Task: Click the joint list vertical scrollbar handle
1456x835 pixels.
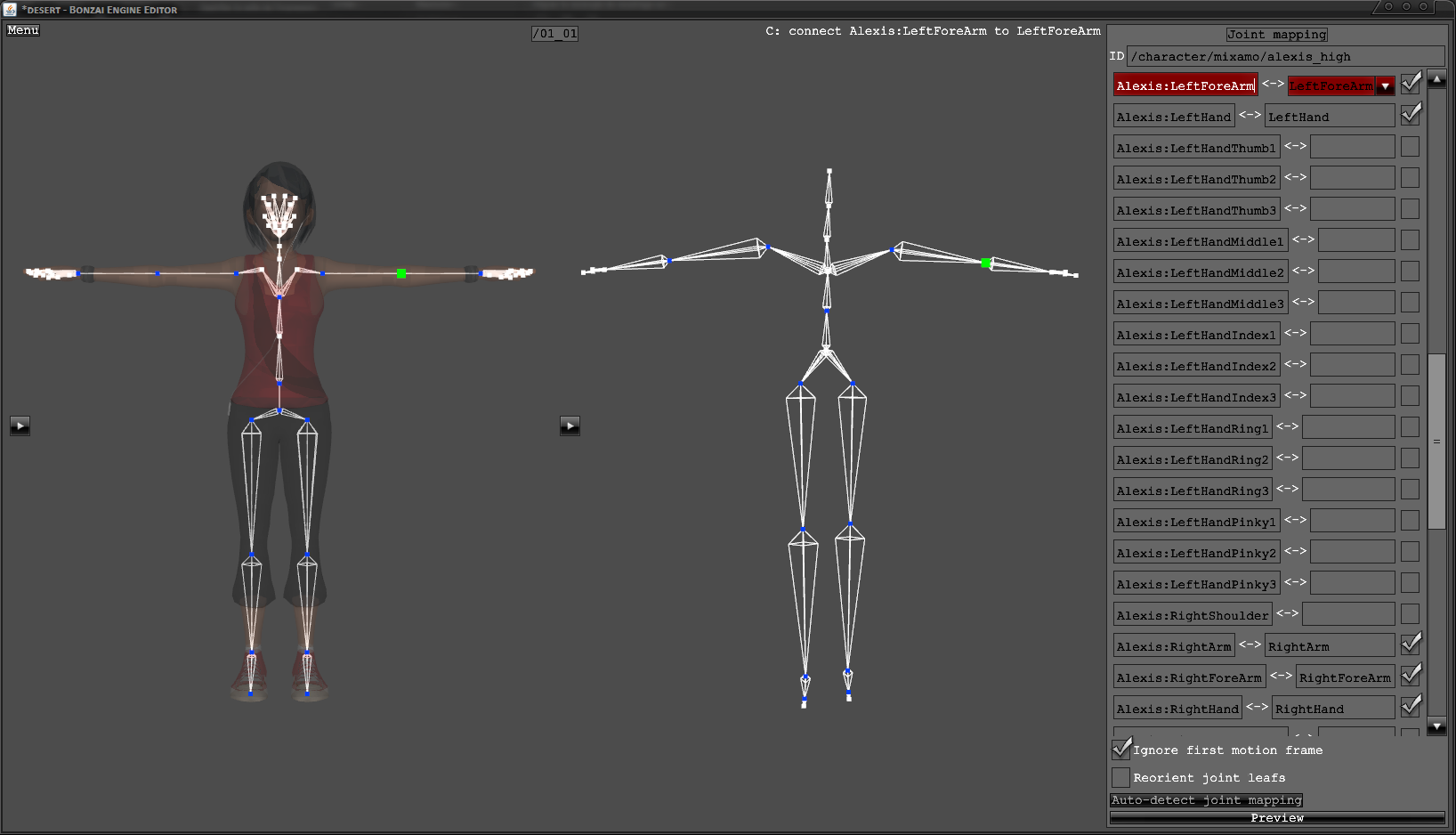Action: (x=1436, y=441)
